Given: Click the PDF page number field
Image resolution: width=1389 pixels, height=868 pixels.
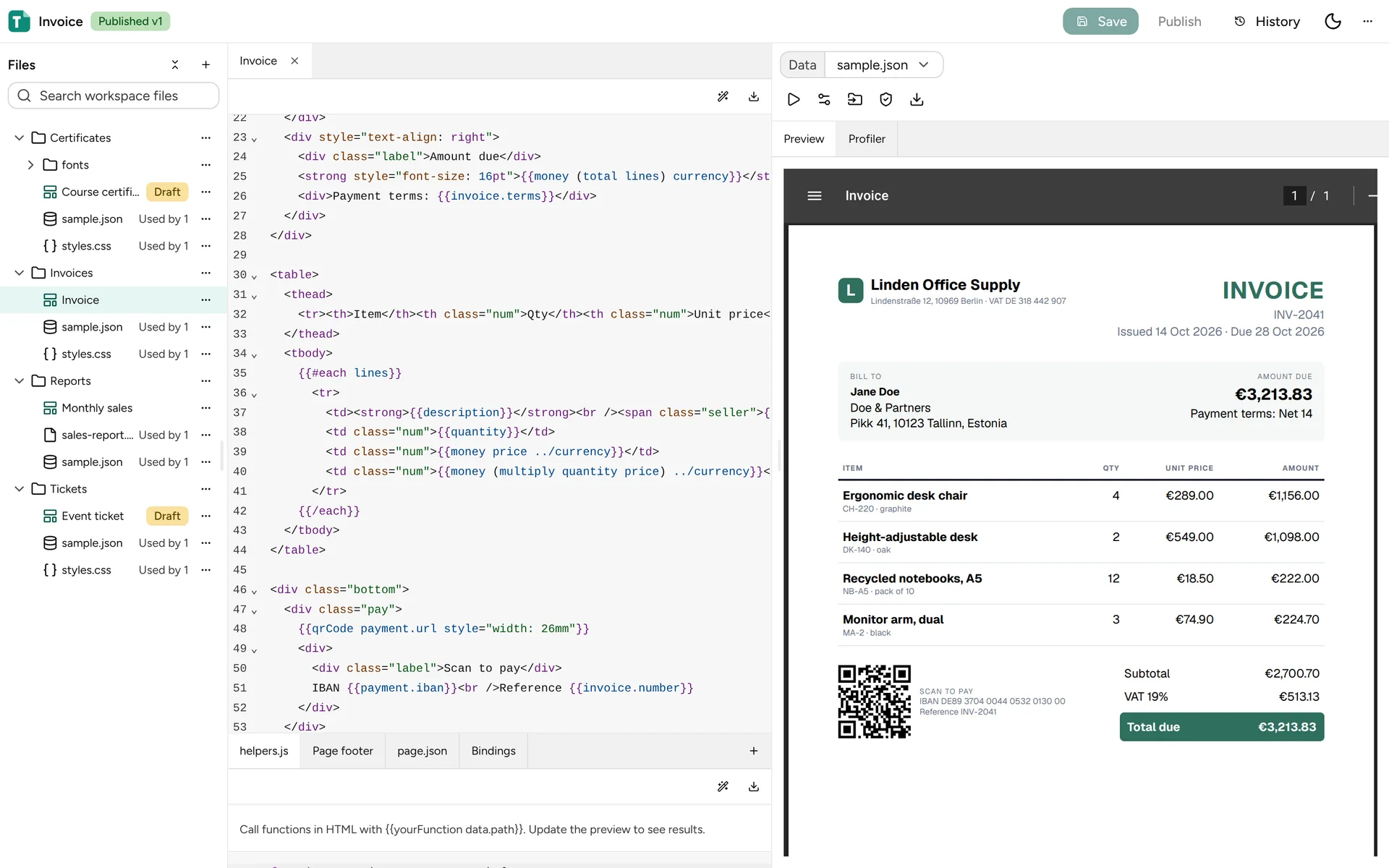Looking at the screenshot, I should [x=1294, y=196].
